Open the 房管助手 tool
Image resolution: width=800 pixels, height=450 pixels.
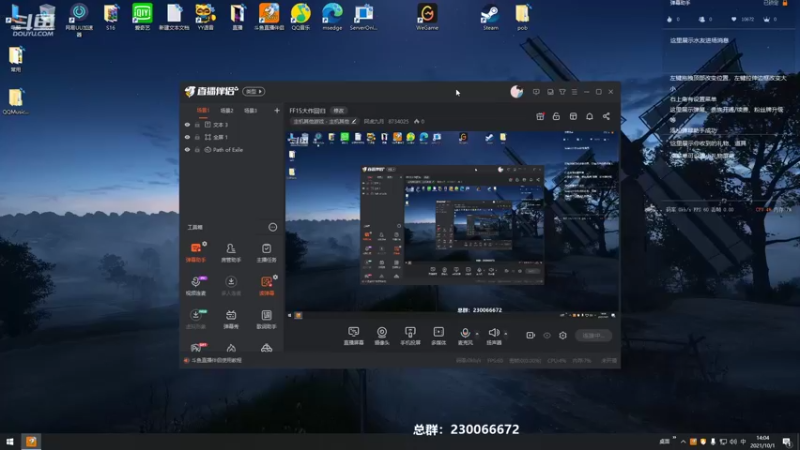pyautogui.click(x=231, y=252)
